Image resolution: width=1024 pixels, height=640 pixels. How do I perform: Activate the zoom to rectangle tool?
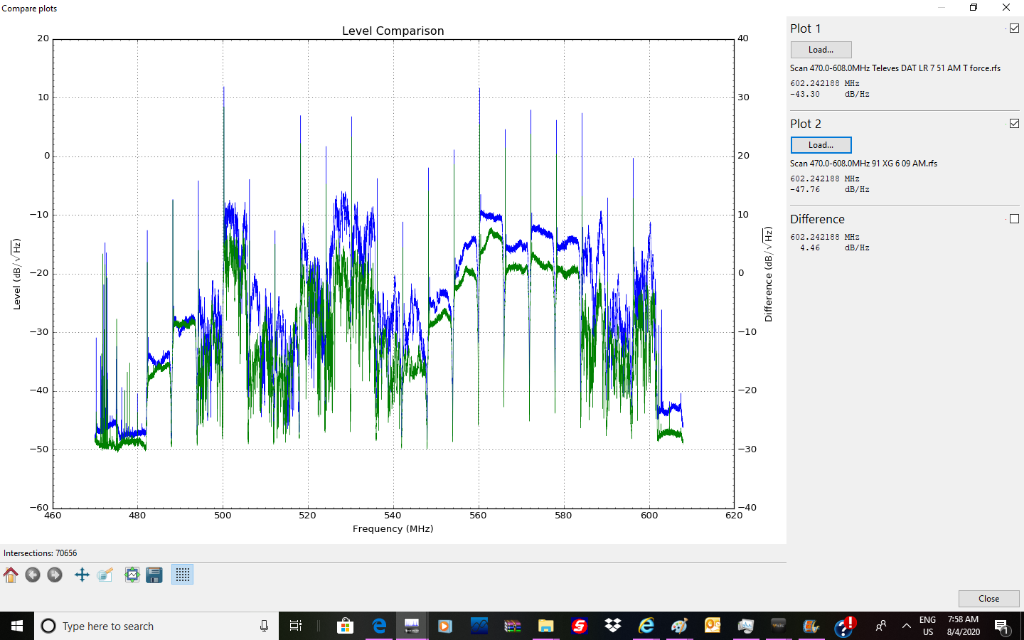tap(105, 575)
